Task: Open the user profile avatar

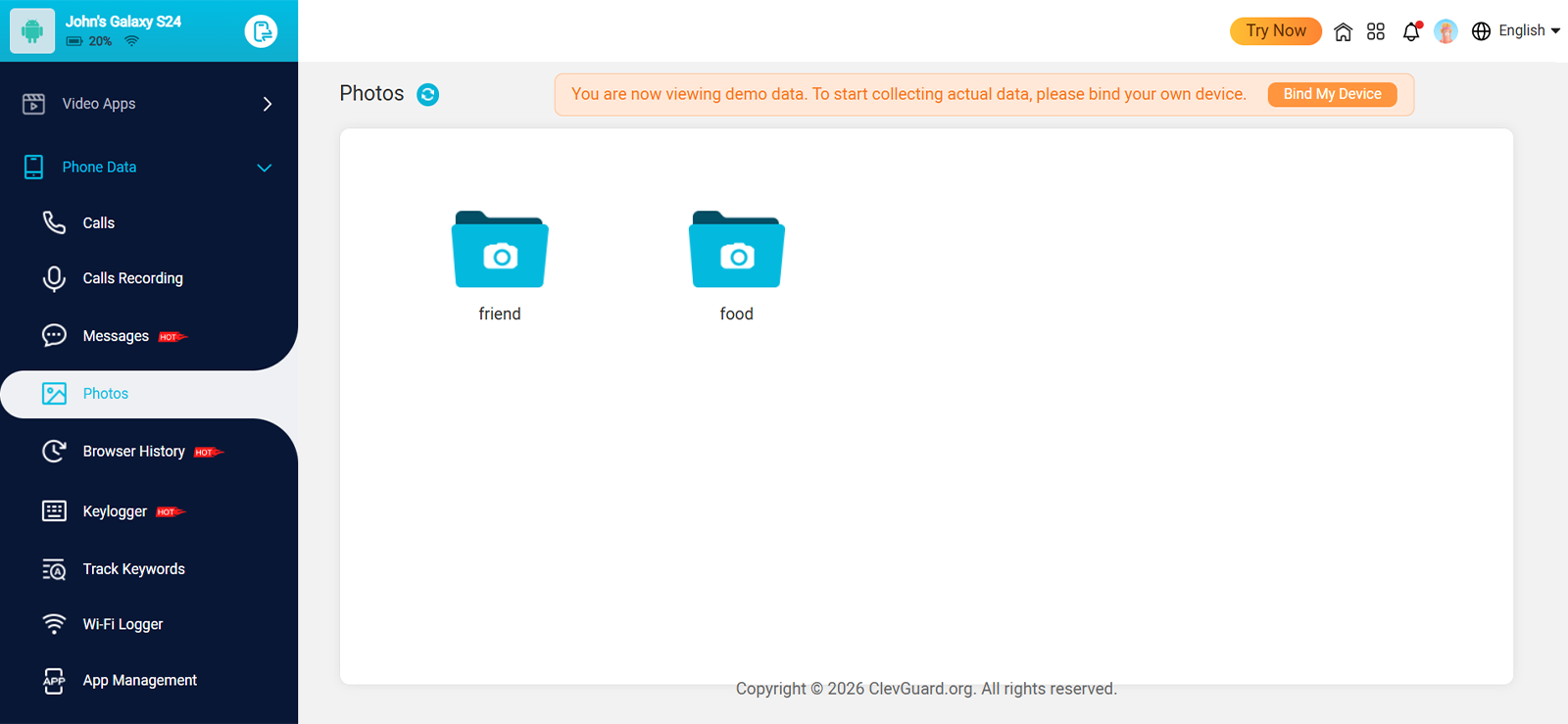Action: pos(1445,31)
